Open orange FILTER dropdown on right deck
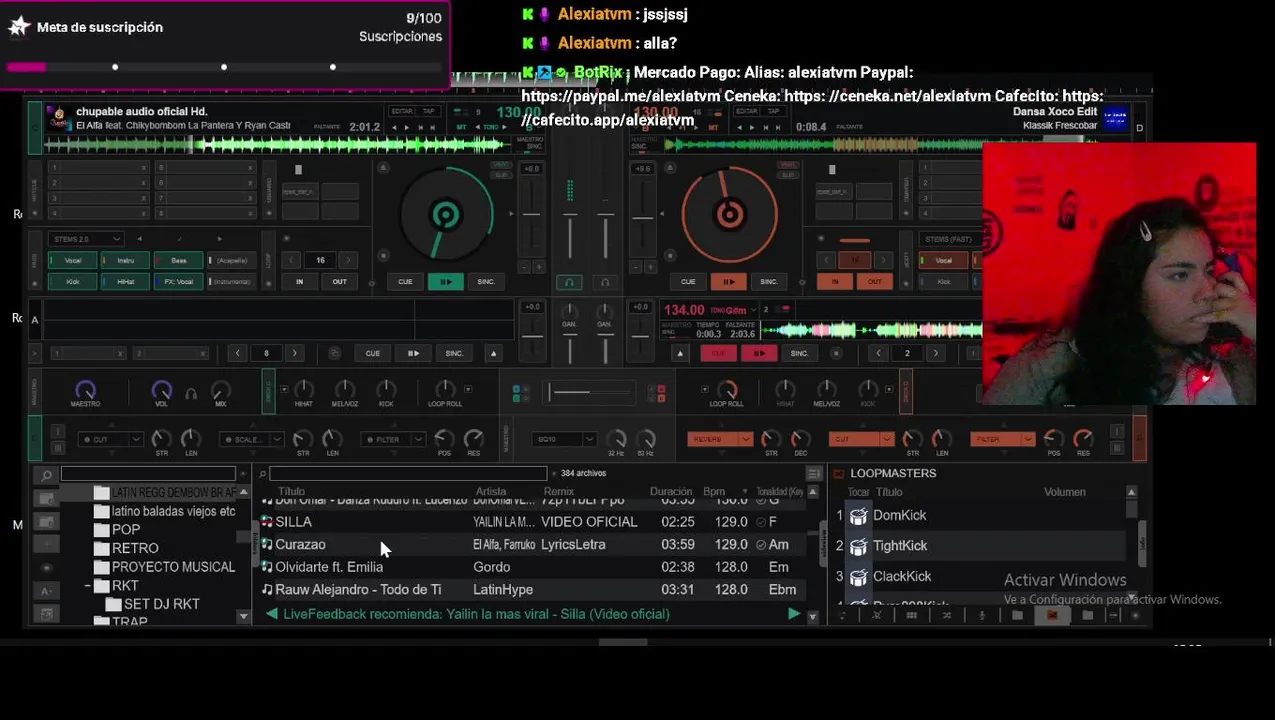The width and height of the screenshot is (1275, 720). [x=1002, y=439]
